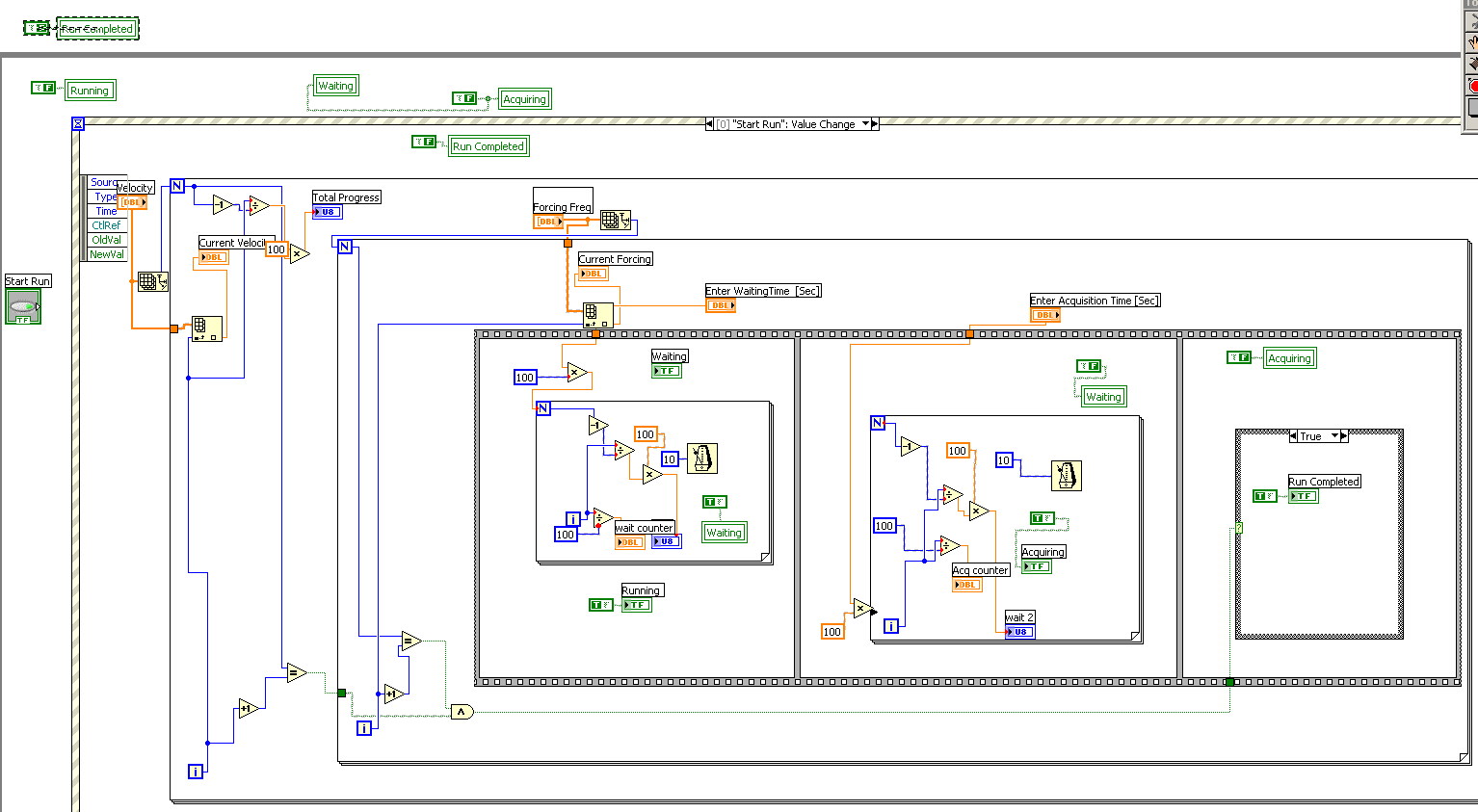This screenshot has height=812, width=1478.
Task: Select Array Size function beside Forcing Freq
Action: 615,221
